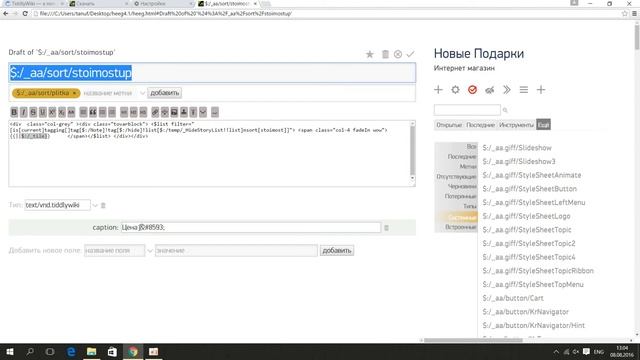
Task: Open control panel gear icon in sidebar
Action: [456, 89]
